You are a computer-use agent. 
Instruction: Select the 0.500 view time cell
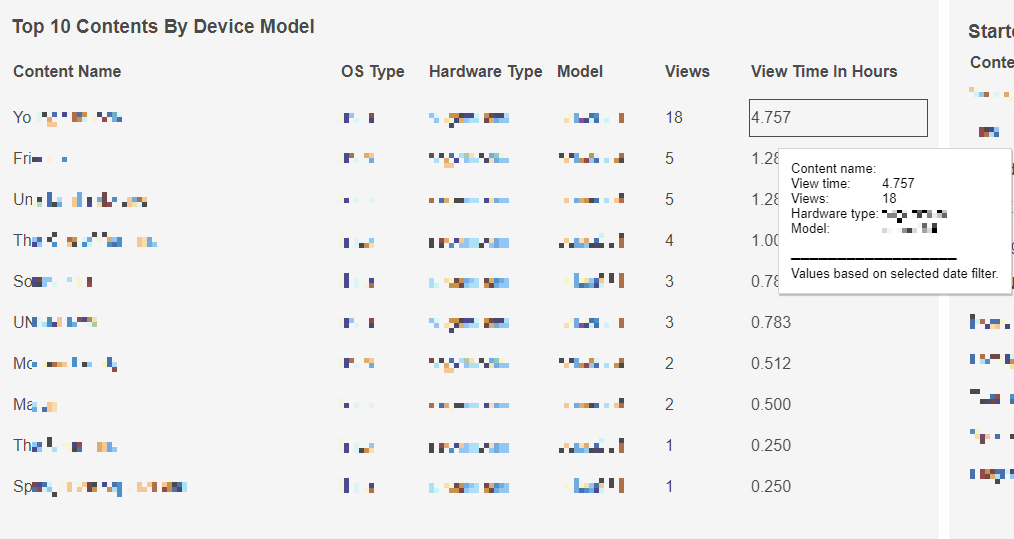point(771,405)
